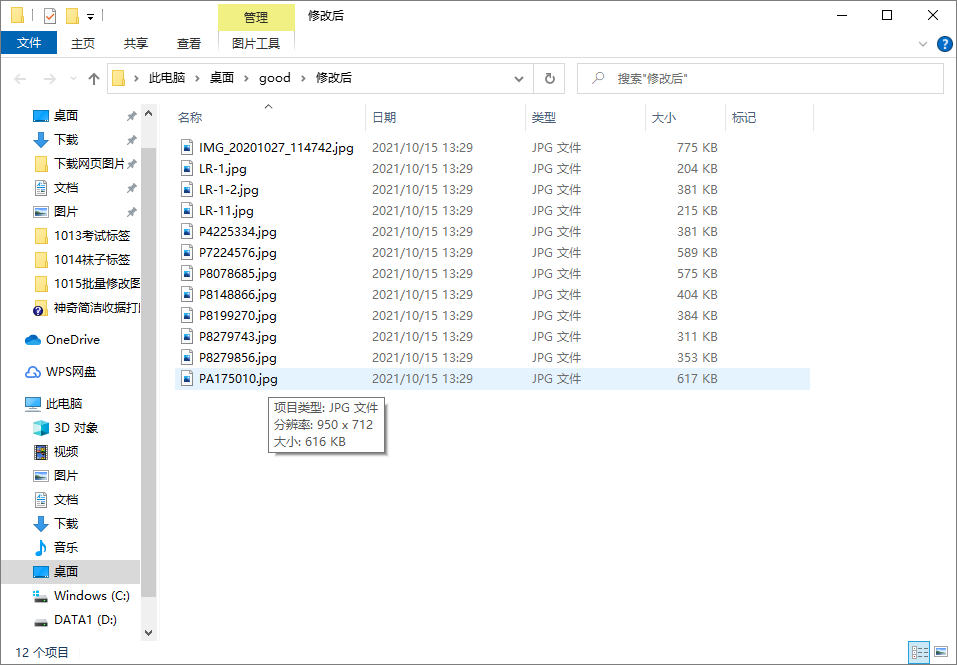Click the 775 KB size of IMG_20201027_114742.jpg
Viewport: 957px width, 665px height.
point(697,148)
